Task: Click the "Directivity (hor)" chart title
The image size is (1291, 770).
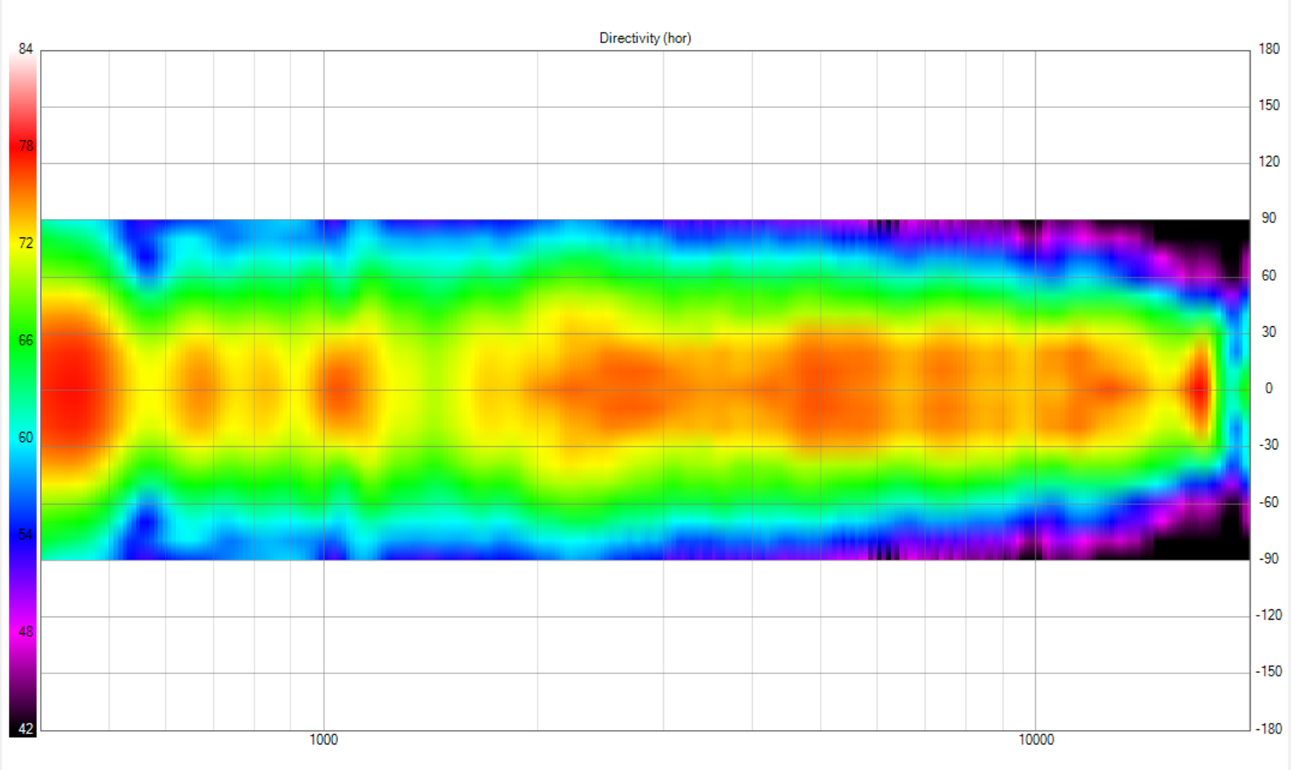Action: pos(645,39)
